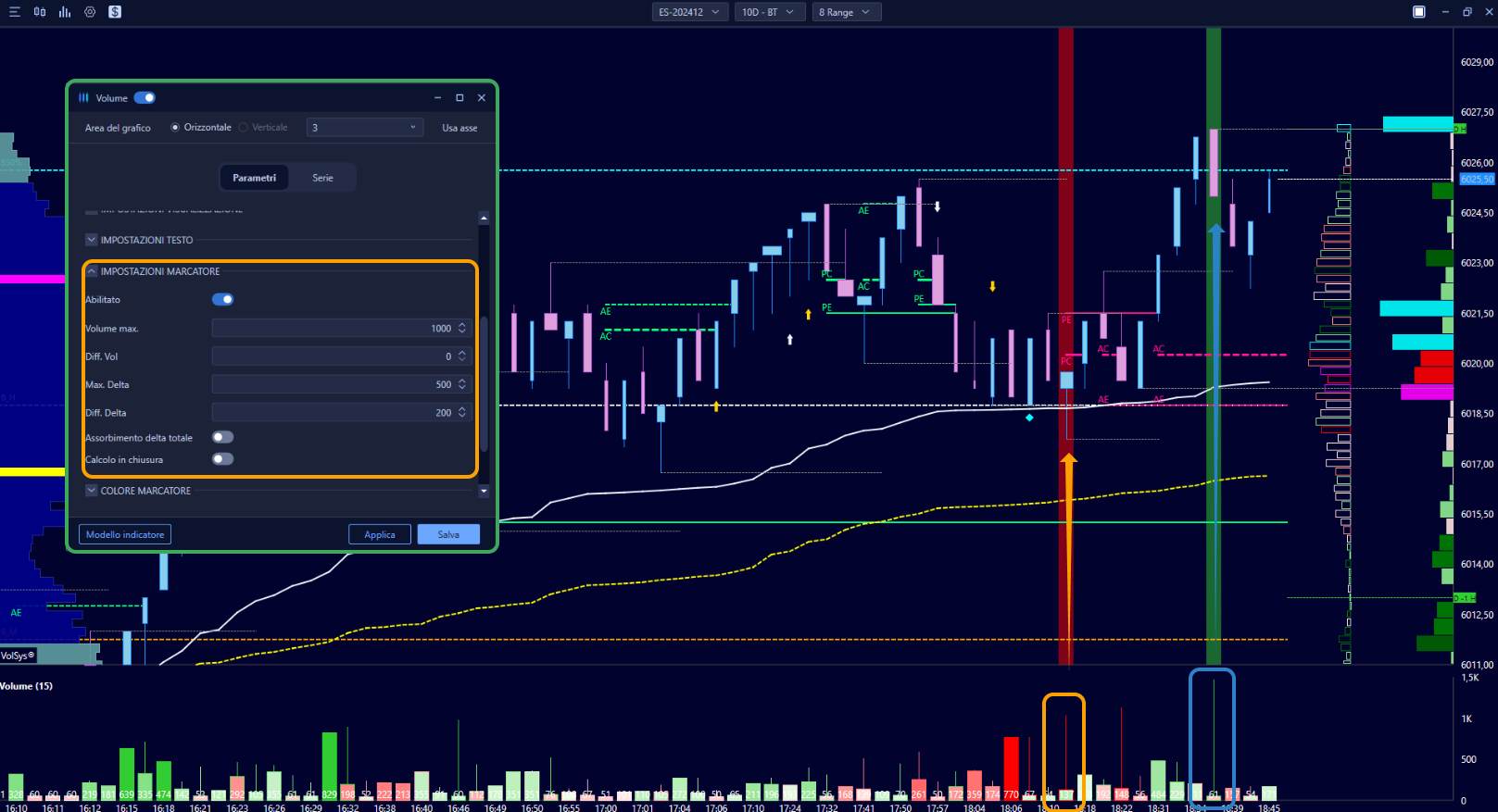Enable Assorbimento delta totale toggle
The height and width of the screenshot is (812, 1498).
tap(222, 437)
